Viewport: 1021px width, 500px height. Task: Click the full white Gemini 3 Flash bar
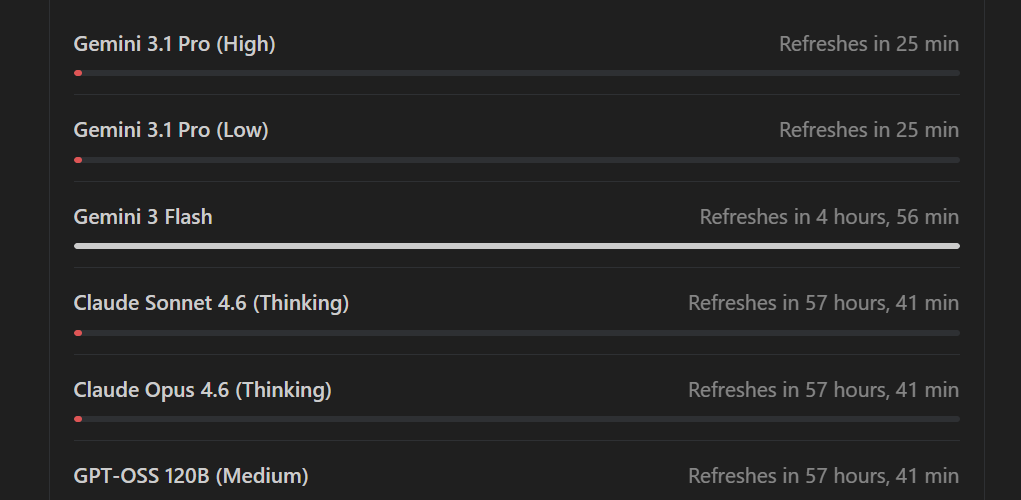(x=516, y=246)
